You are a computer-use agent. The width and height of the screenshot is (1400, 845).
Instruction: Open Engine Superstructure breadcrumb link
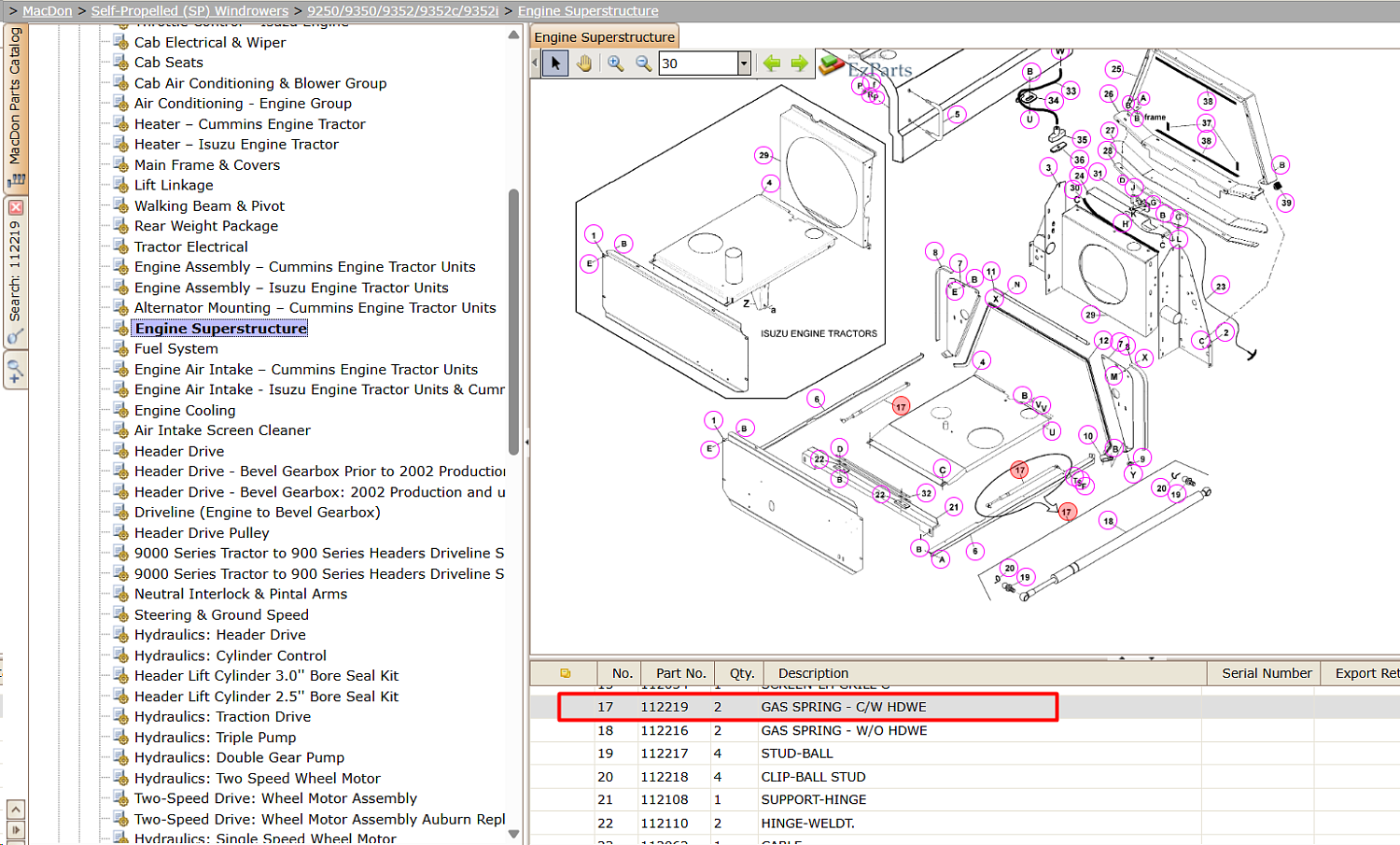pyautogui.click(x=588, y=11)
